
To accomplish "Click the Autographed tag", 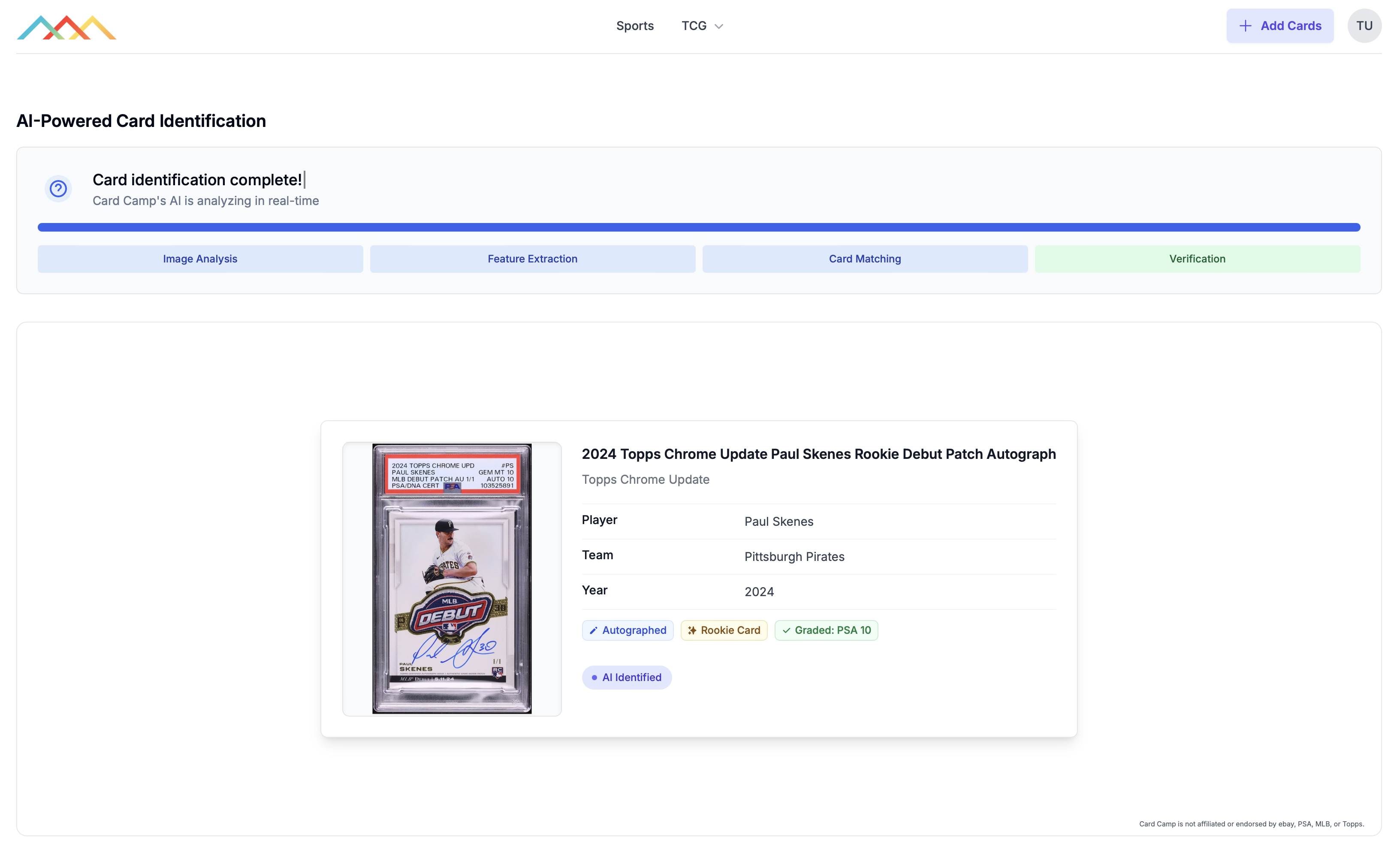I will [x=628, y=630].
